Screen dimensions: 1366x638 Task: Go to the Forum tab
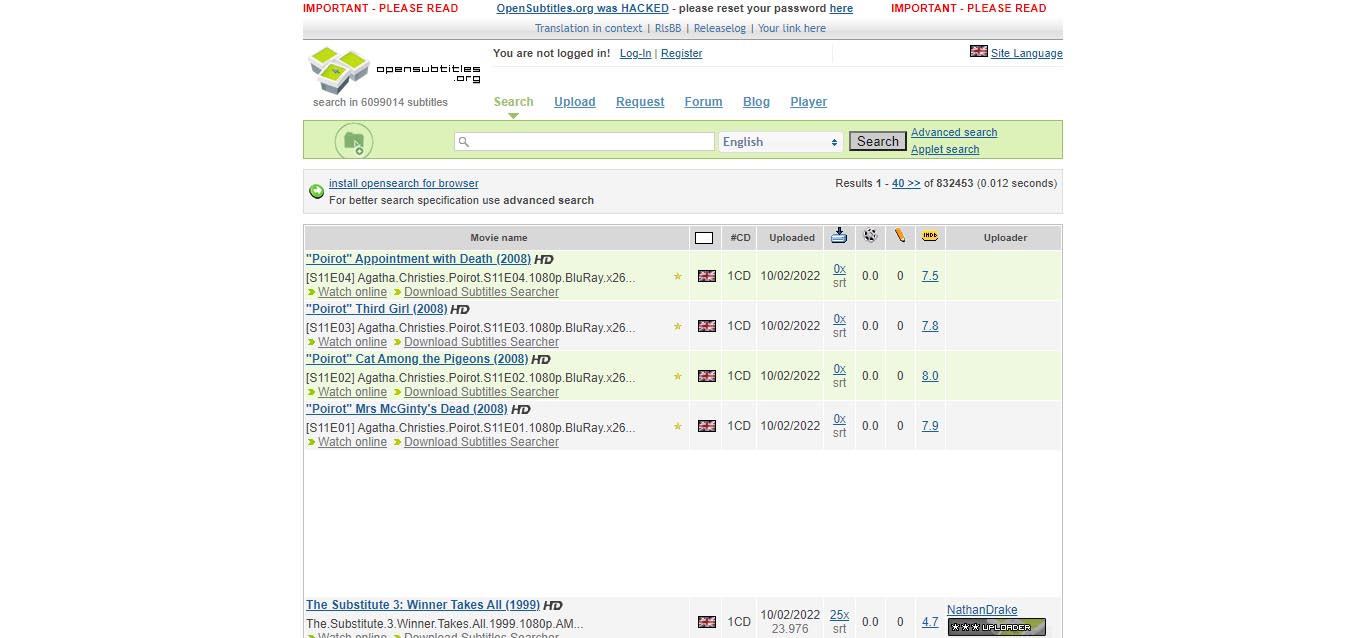pos(703,102)
